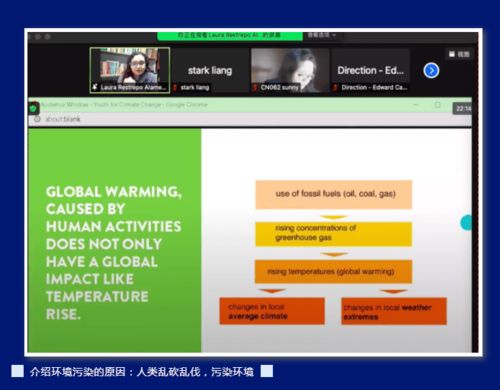The image size is (500, 390).
Task: Select Laura Restrepo's video thumbnail
Action: click(130, 70)
